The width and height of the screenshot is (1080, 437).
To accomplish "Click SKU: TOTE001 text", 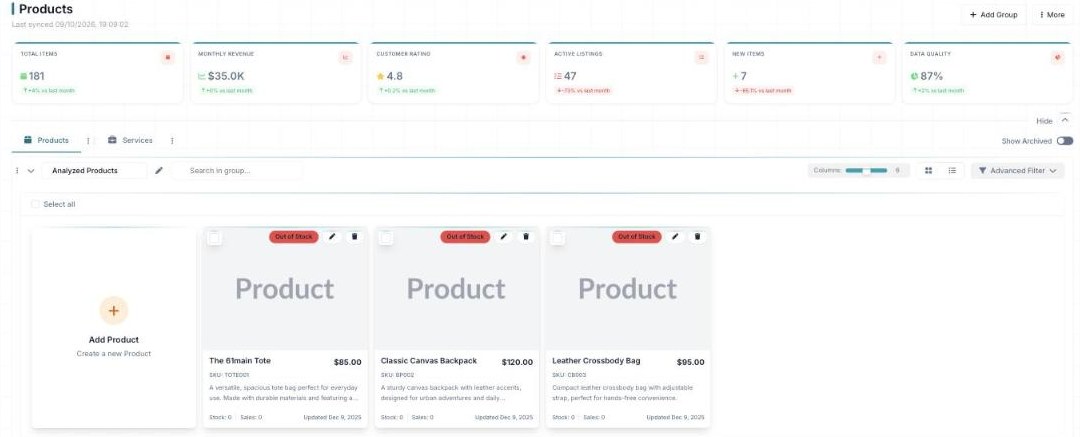I will point(229,375).
